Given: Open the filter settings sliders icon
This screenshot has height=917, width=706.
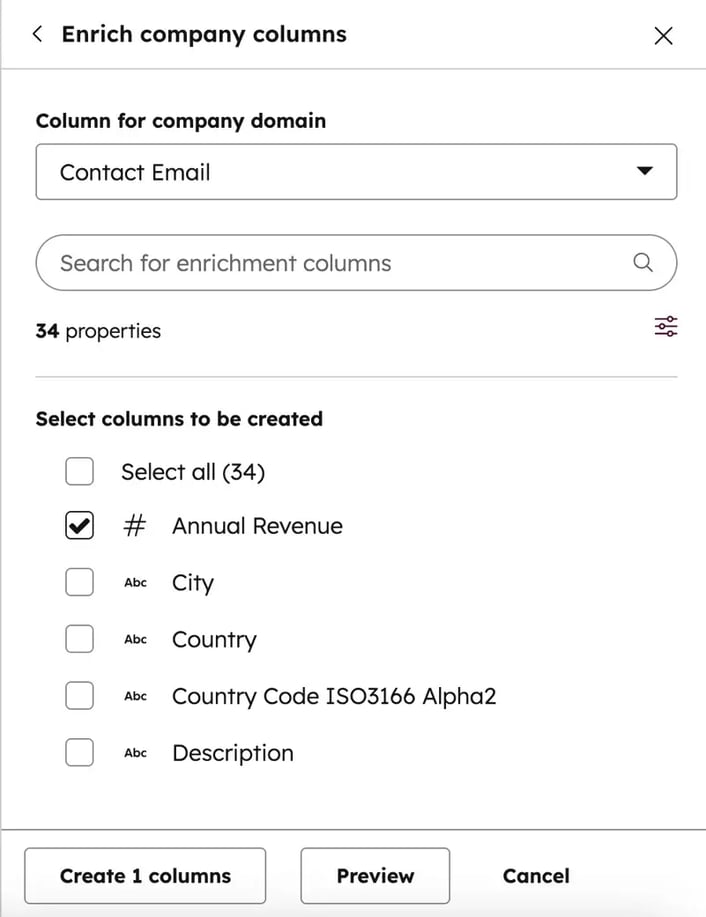Looking at the screenshot, I should [x=665, y=327].
